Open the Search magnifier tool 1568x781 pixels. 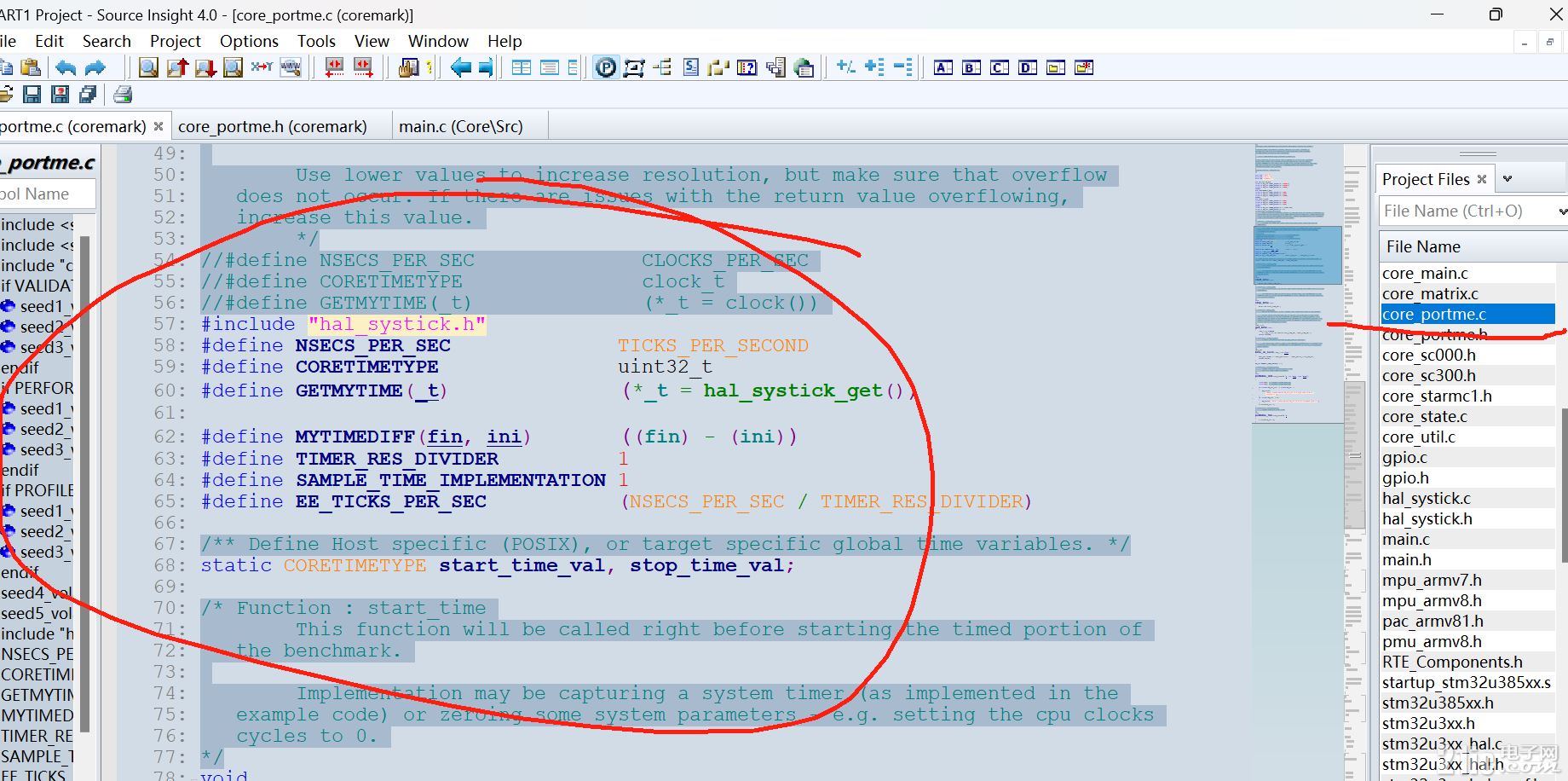148,67
